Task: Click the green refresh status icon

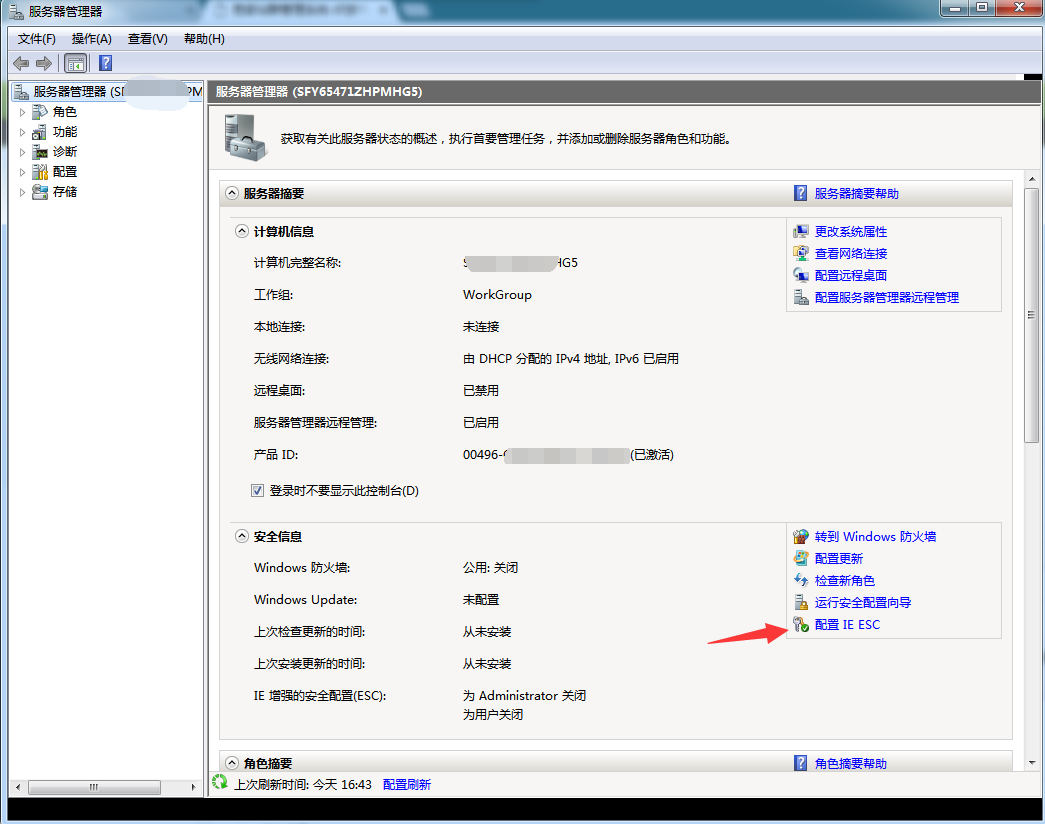Action: (x=220, y=782)
